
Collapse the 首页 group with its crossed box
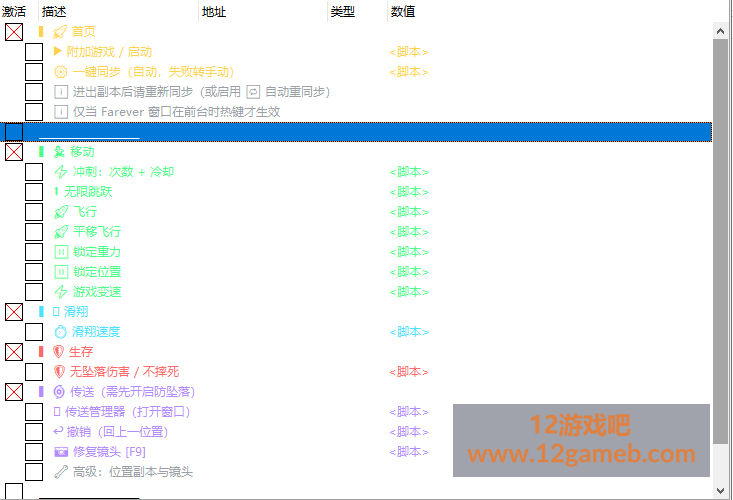(x=14, y=32)
